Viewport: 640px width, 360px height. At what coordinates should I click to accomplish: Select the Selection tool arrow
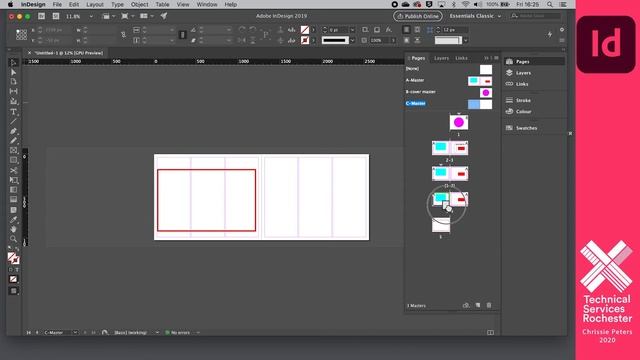click(x=13, y=62)
